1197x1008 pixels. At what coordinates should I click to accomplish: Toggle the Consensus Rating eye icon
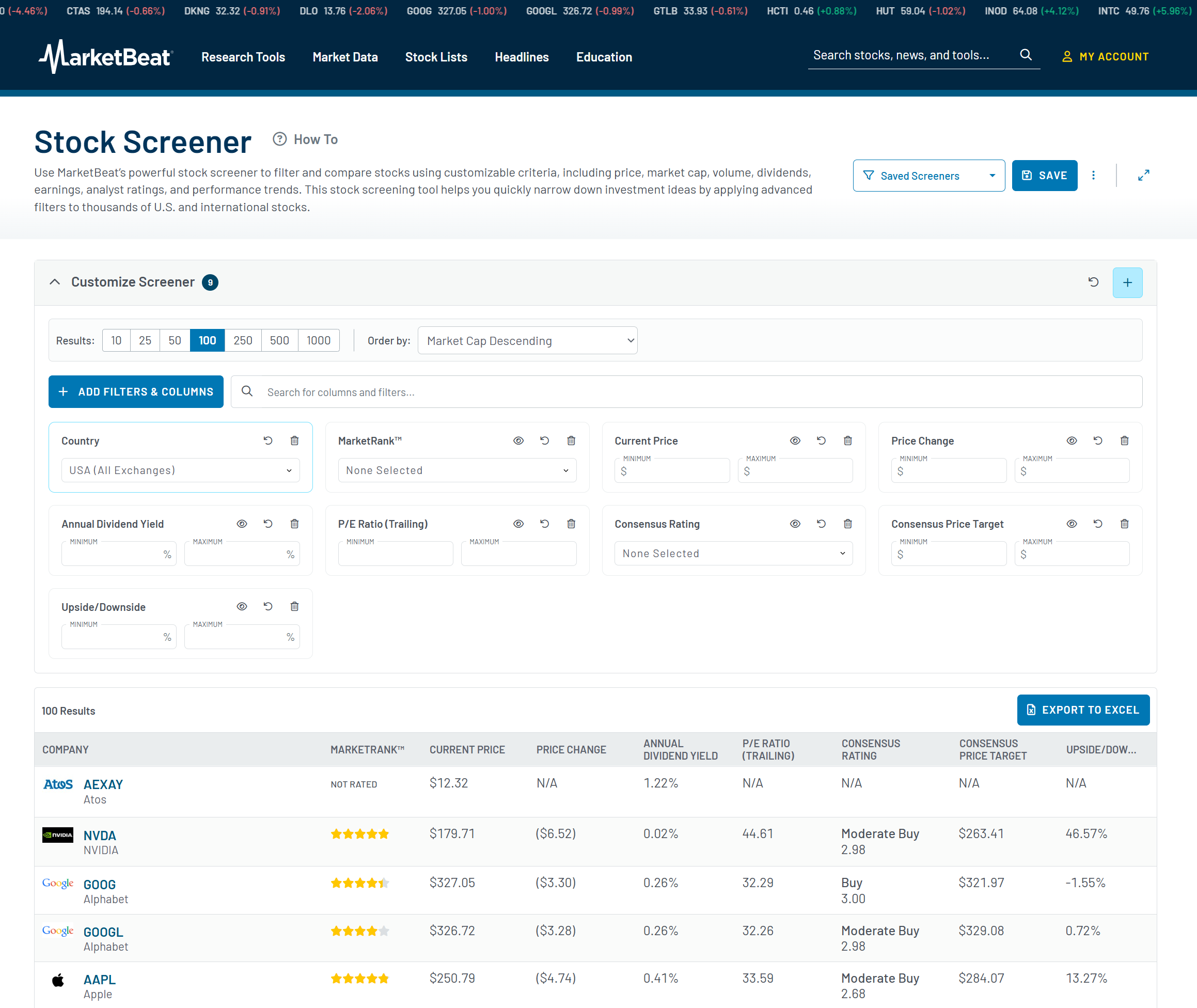tap(795, 524)
